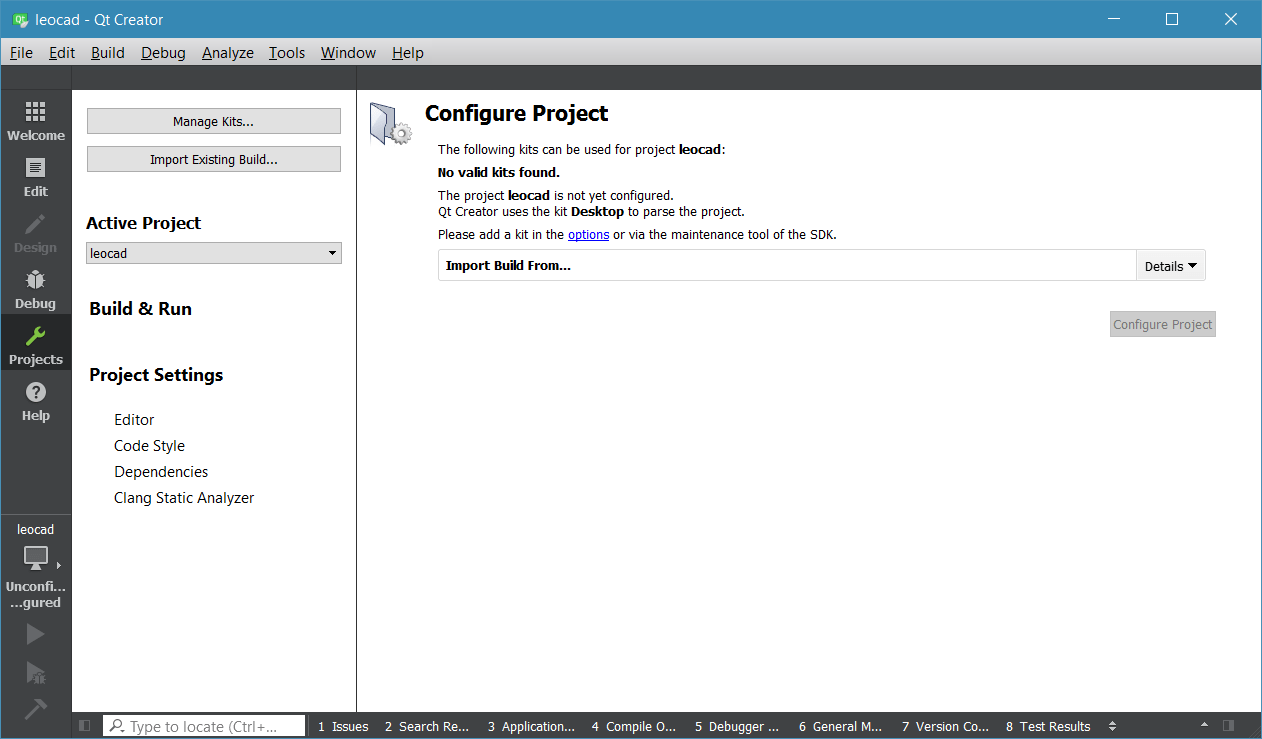Select Code Style settings
The image size is (1262, 739).
tap(149, 446)
